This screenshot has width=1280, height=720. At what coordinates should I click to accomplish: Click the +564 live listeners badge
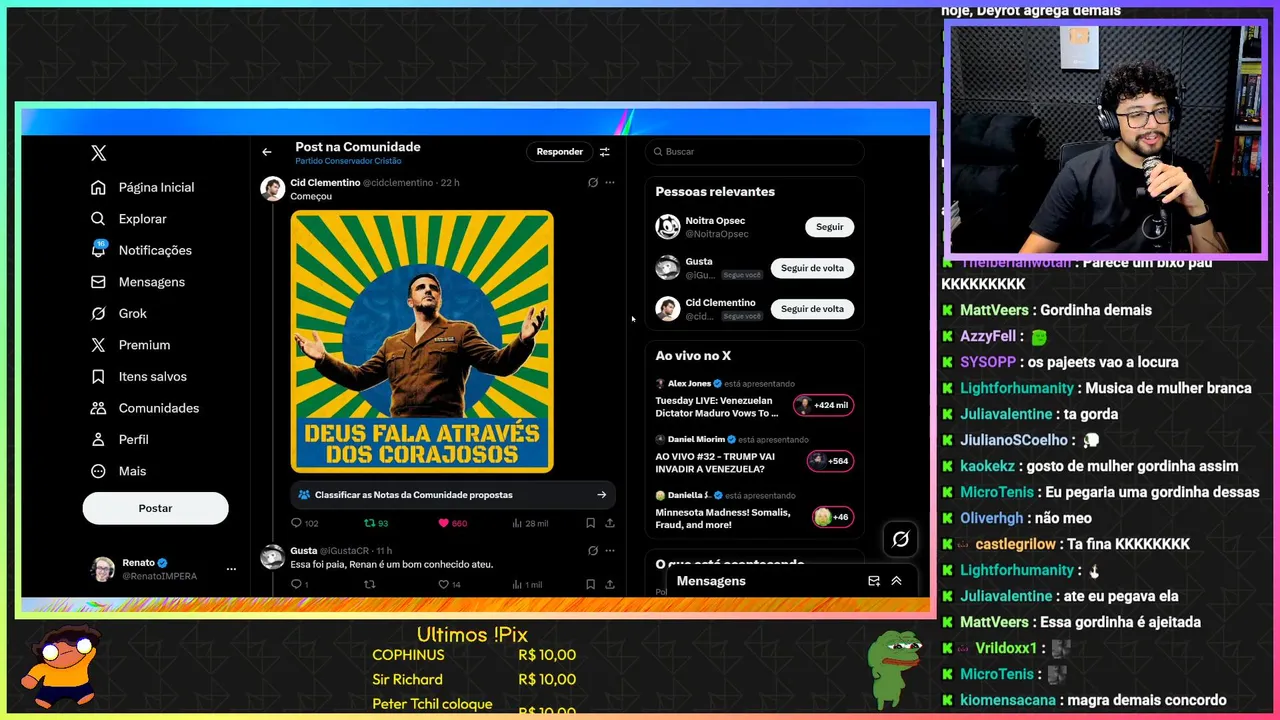pos(830,461)
